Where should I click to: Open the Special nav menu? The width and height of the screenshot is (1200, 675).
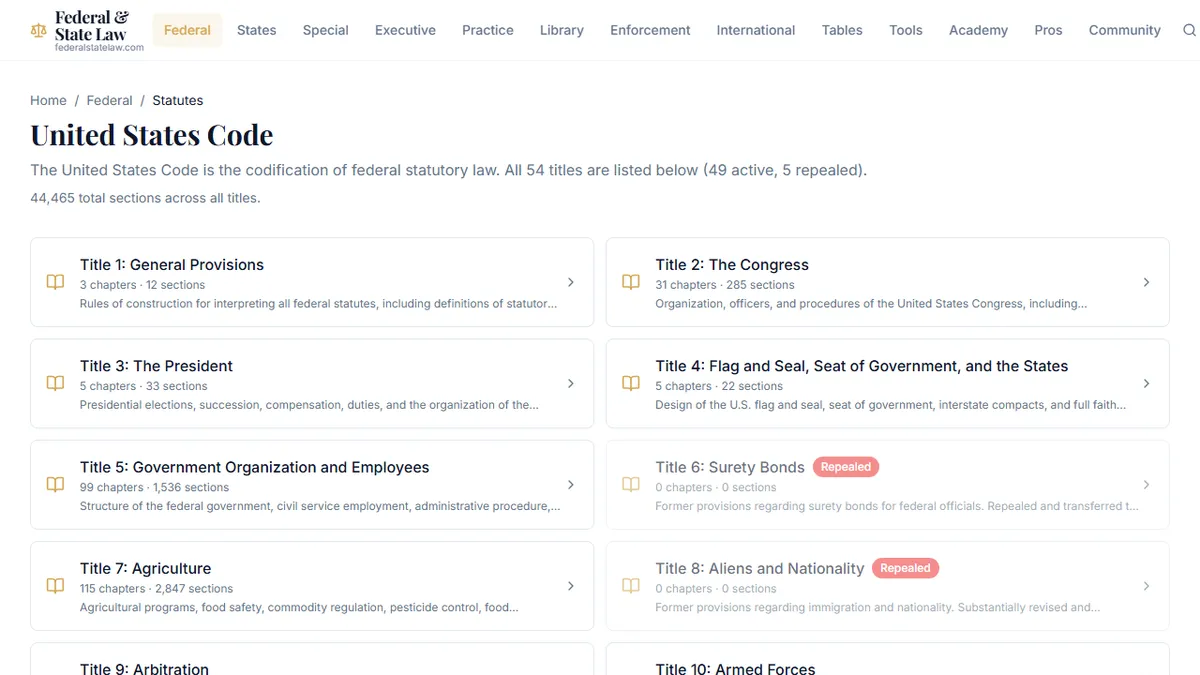point(326,30)
